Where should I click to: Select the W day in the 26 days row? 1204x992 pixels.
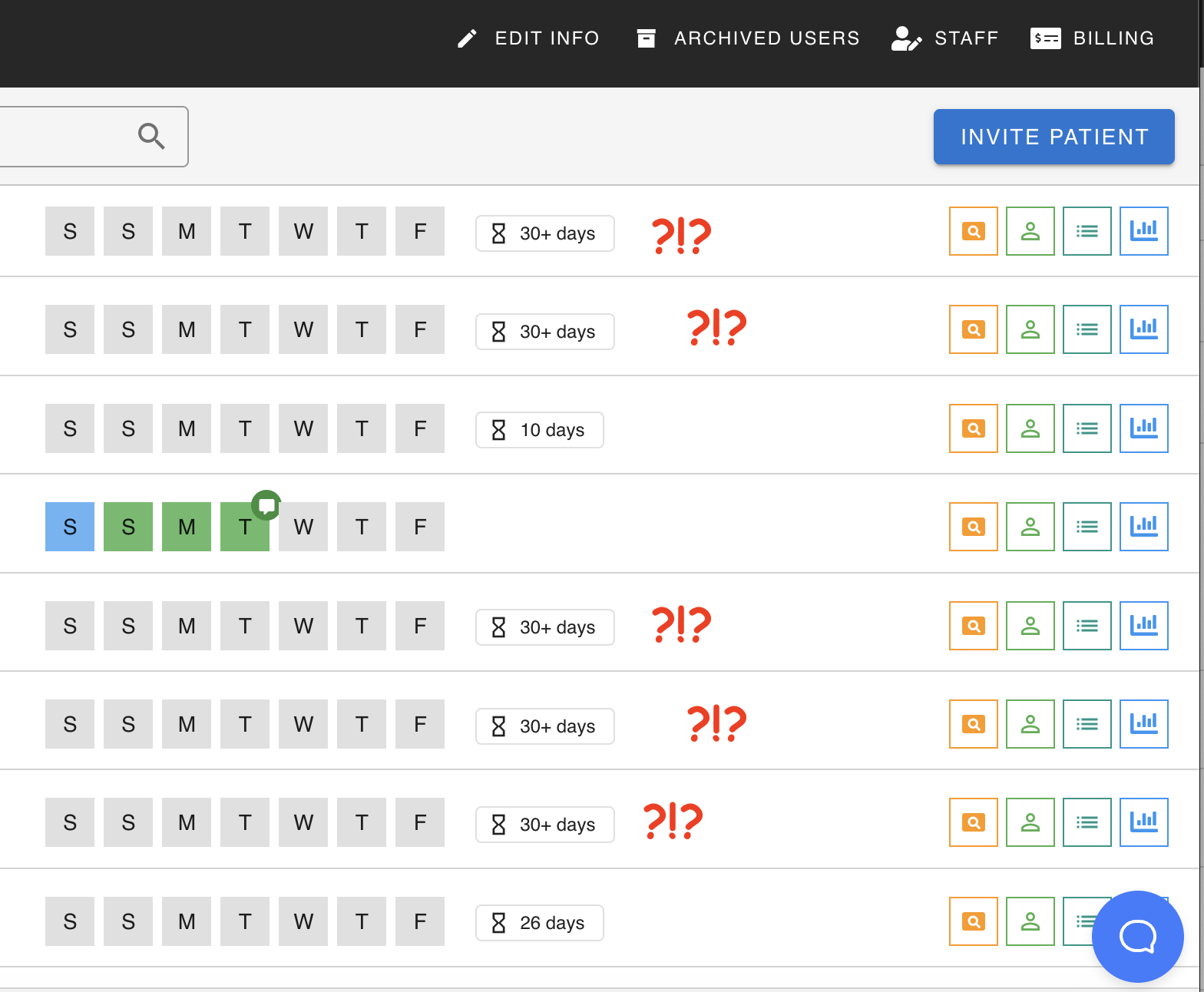coord(303,921)
